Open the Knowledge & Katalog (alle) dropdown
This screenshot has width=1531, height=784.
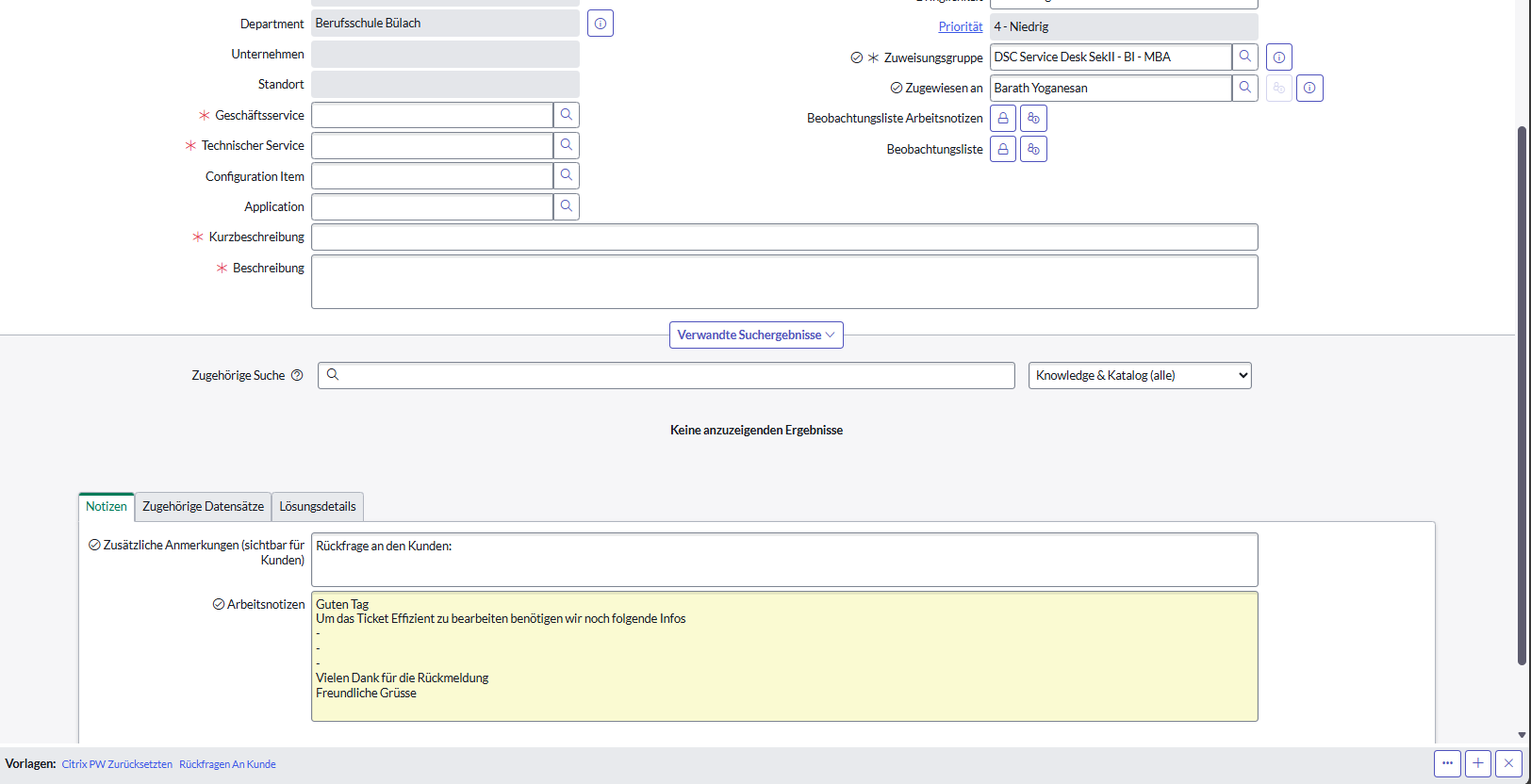(1140, 376)
